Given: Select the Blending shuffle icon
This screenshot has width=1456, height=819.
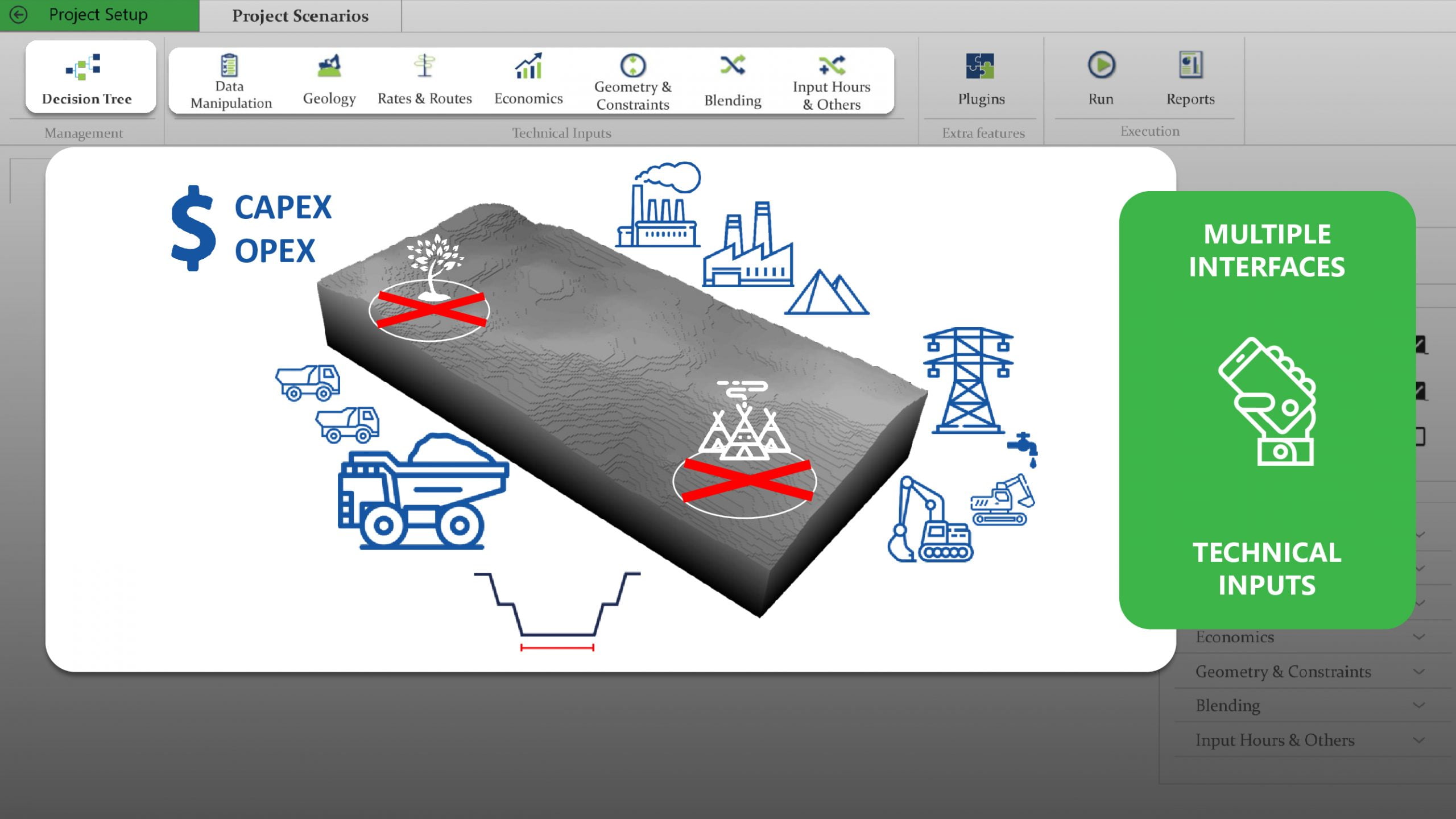Looking at the screenshot, I should click(732, 66).
